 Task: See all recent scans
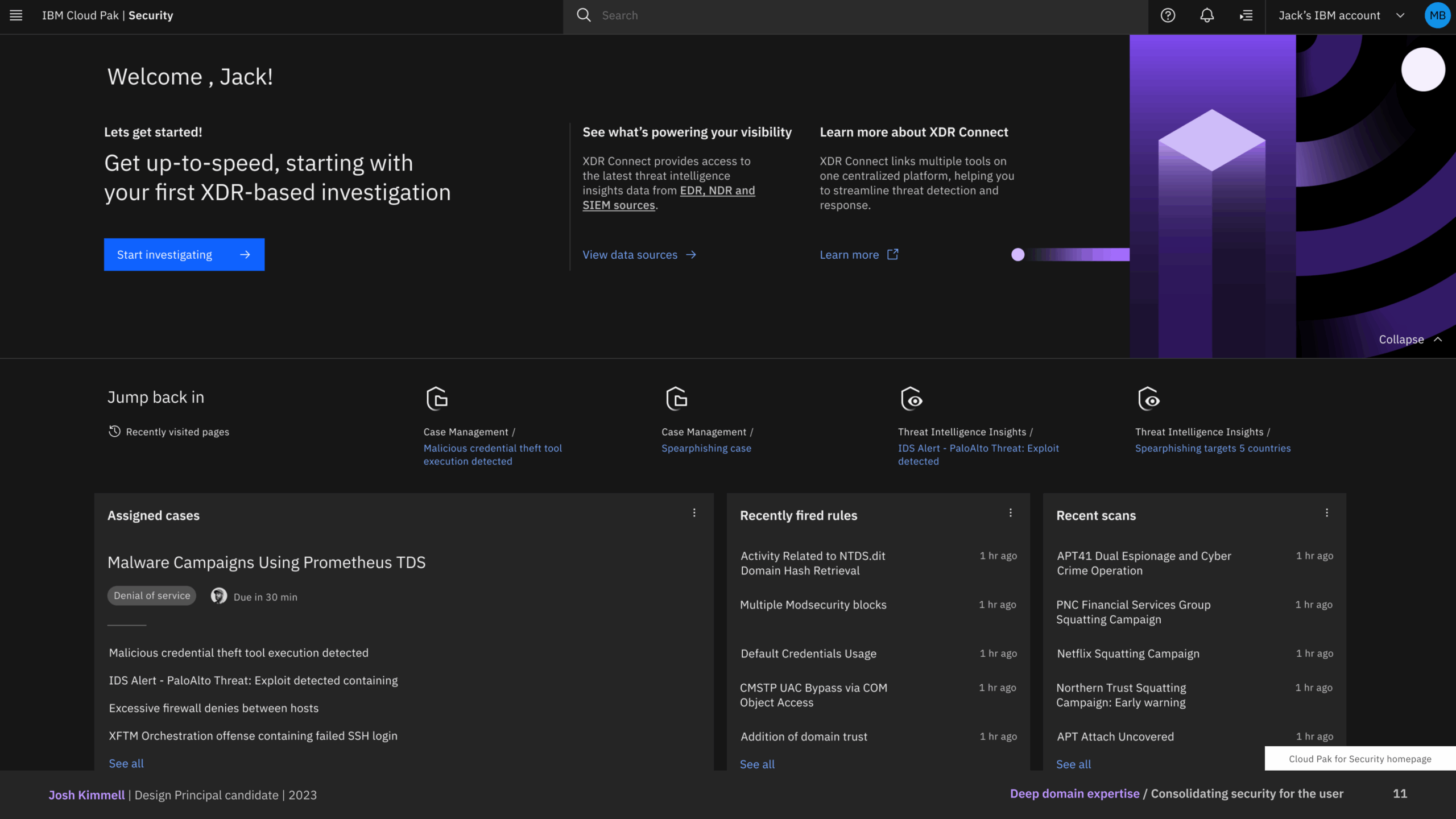(x=1073, y=764)
